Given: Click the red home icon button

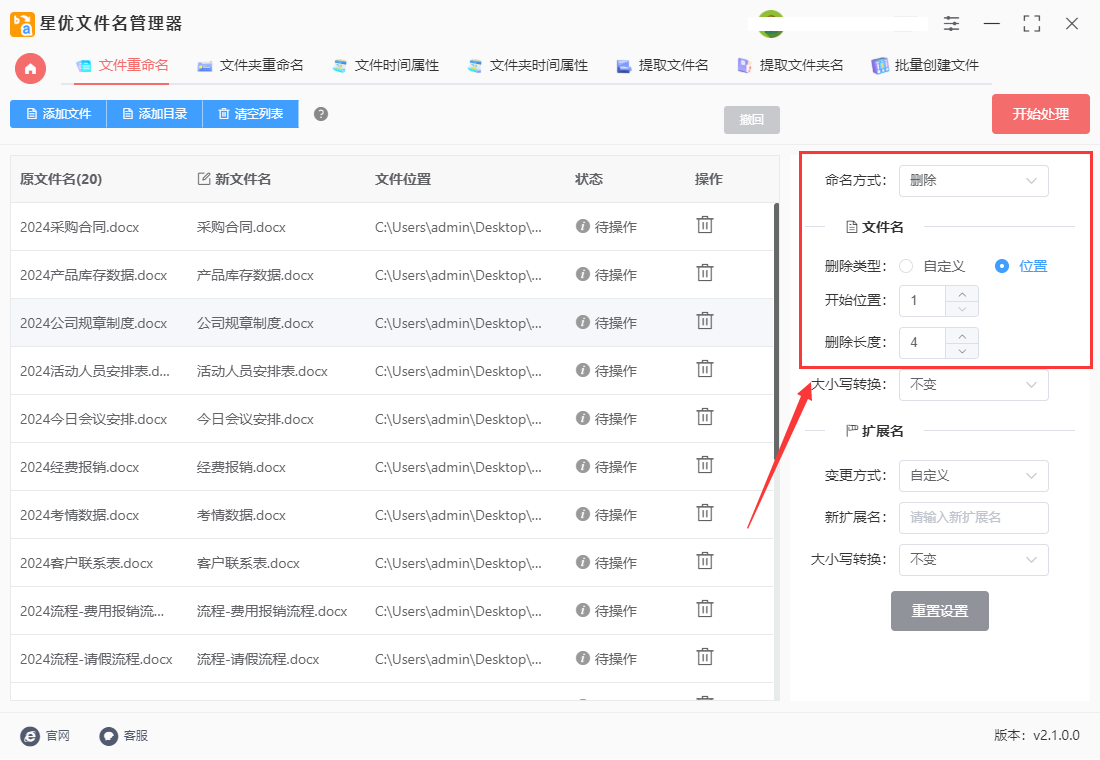Looking at the screenshot, I should [30, 69].
